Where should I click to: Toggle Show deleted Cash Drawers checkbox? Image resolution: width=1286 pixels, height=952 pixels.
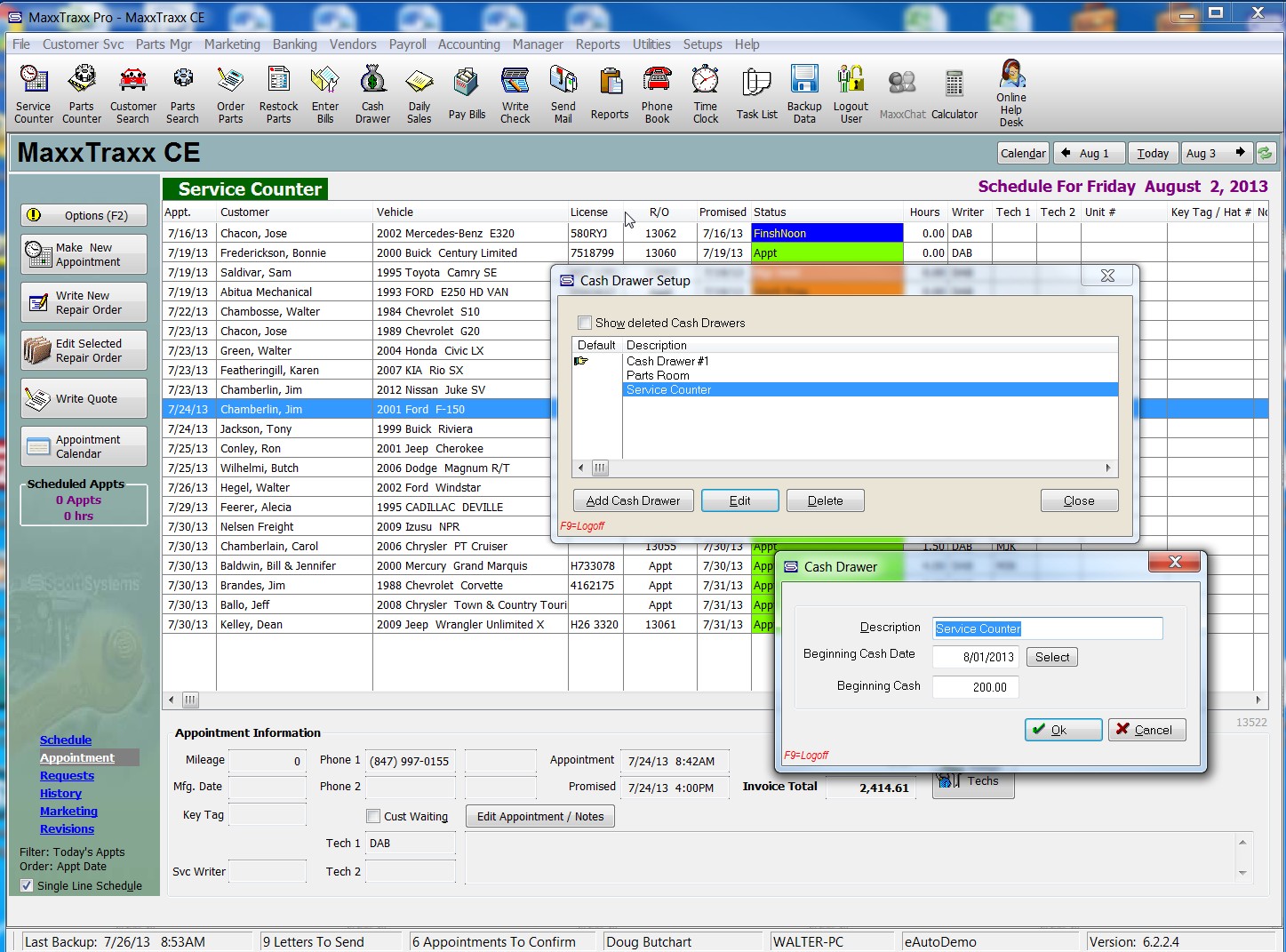pos(585,323)
